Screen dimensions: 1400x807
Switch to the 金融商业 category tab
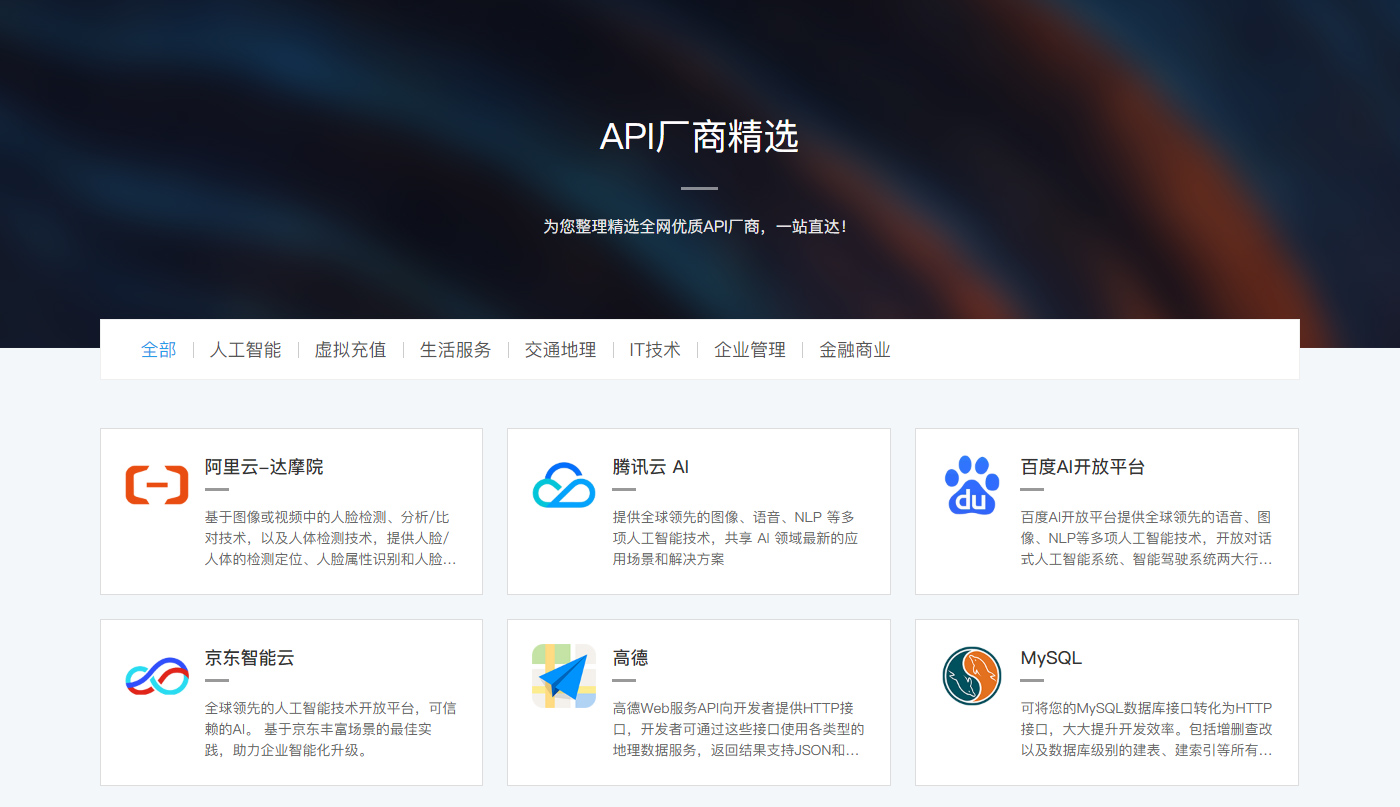coord(855,350)
